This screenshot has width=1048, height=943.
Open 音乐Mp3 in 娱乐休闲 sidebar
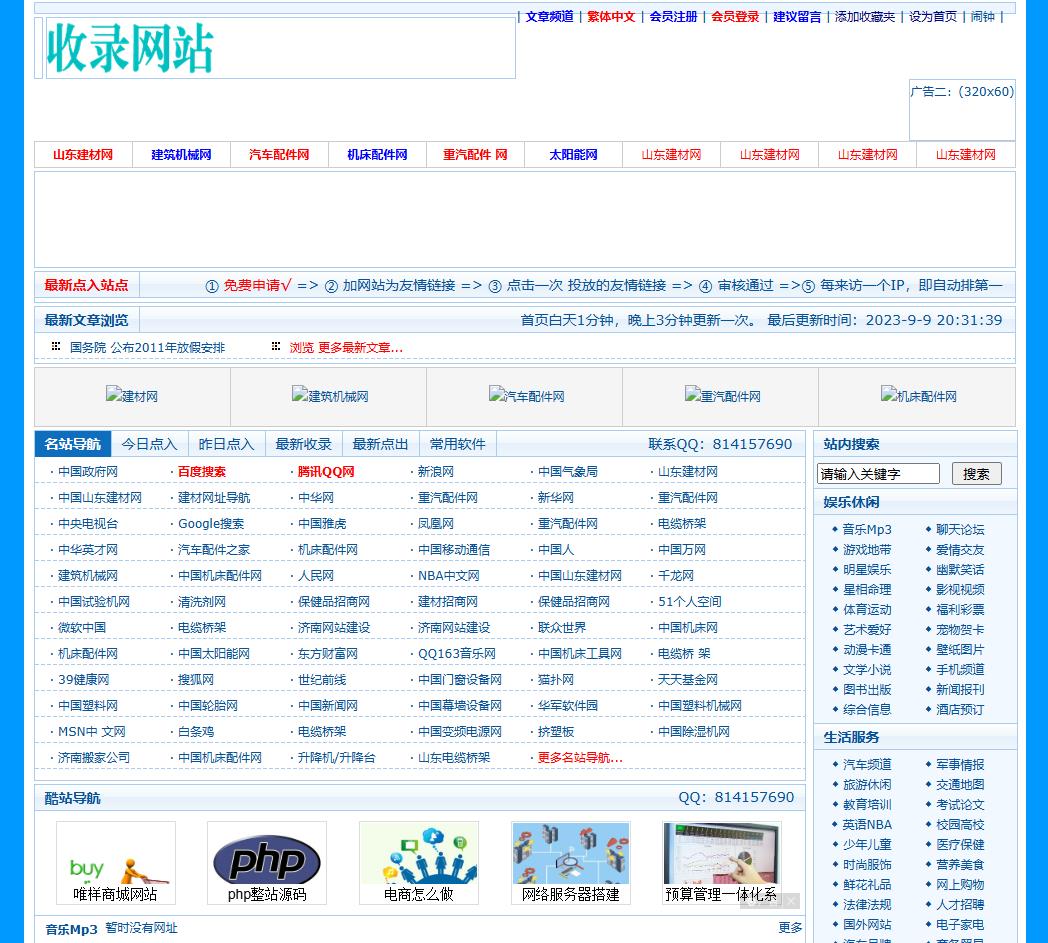(x=867, y=530)
